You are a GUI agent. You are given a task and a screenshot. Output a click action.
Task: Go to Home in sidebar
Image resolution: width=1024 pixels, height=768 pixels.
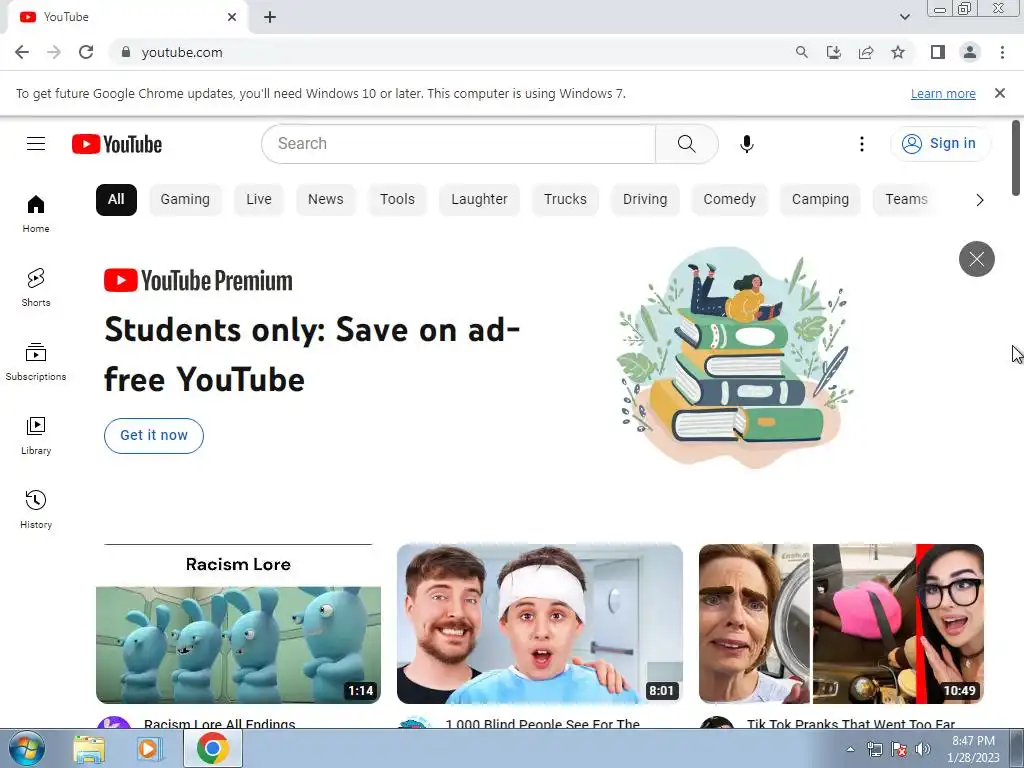(36, 214)
